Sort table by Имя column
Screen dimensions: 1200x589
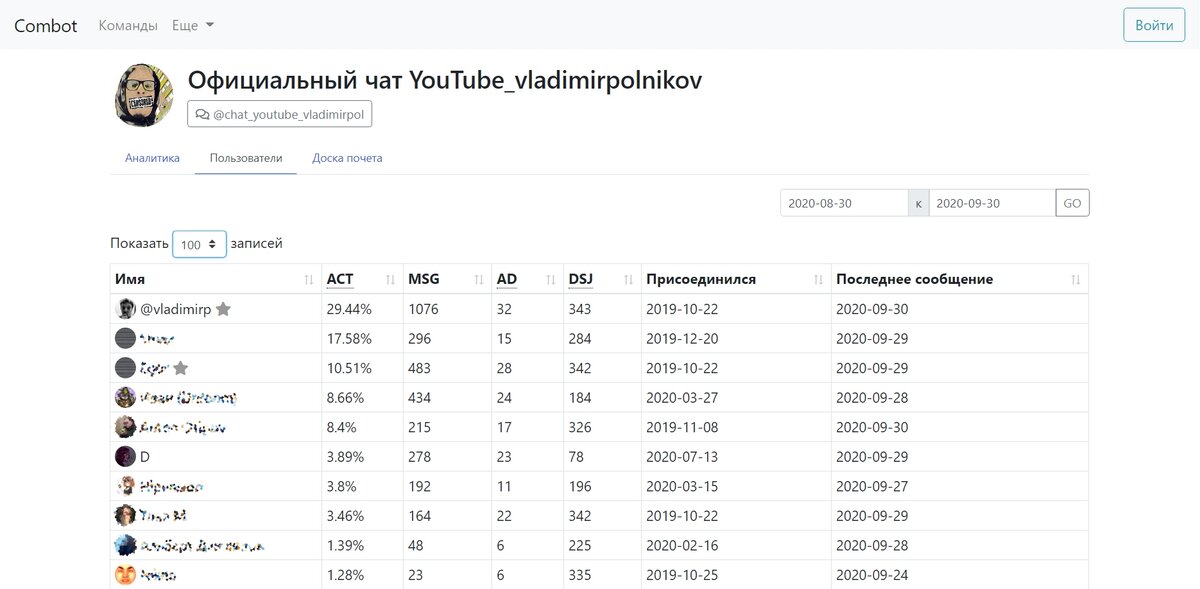[215, 279]
